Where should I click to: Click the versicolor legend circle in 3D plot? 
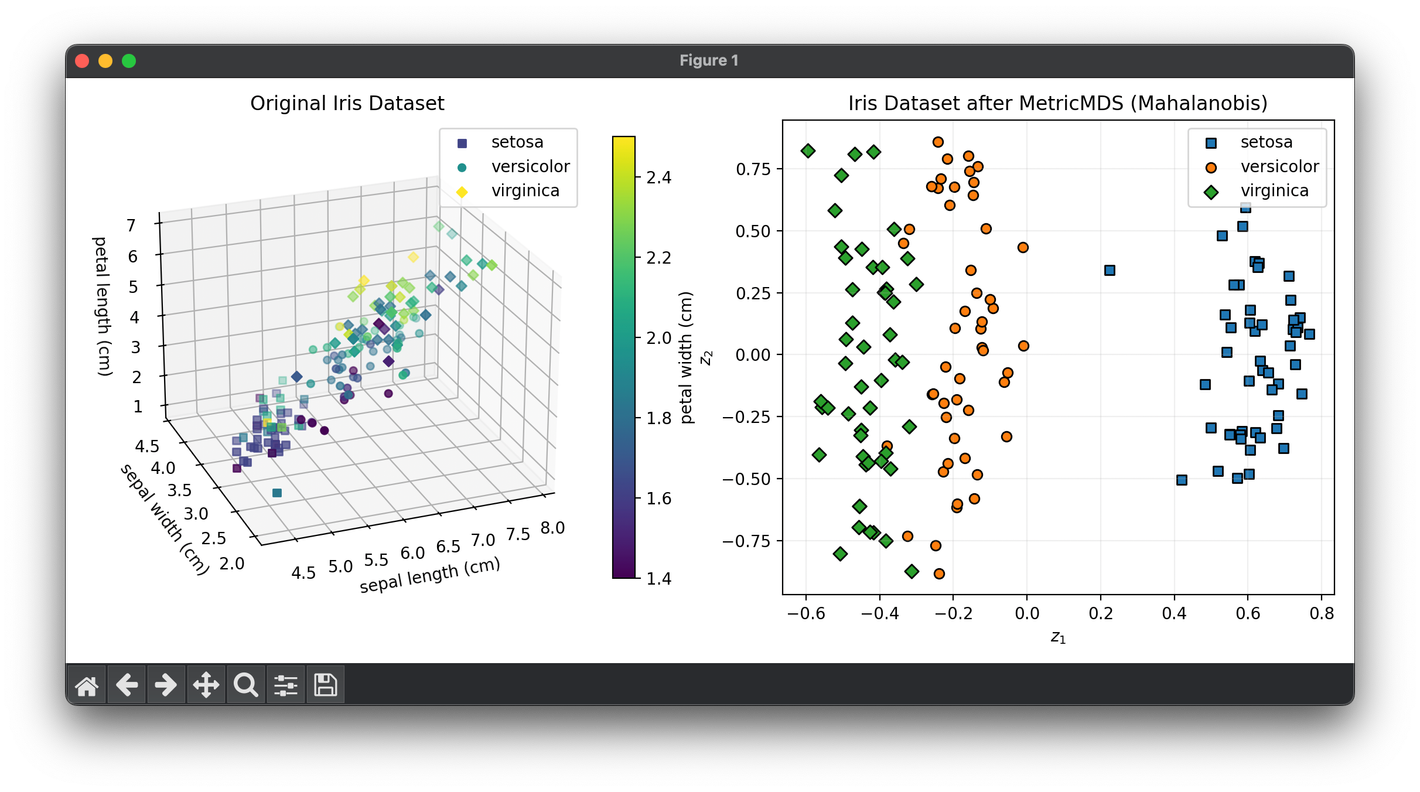point(461,166)
